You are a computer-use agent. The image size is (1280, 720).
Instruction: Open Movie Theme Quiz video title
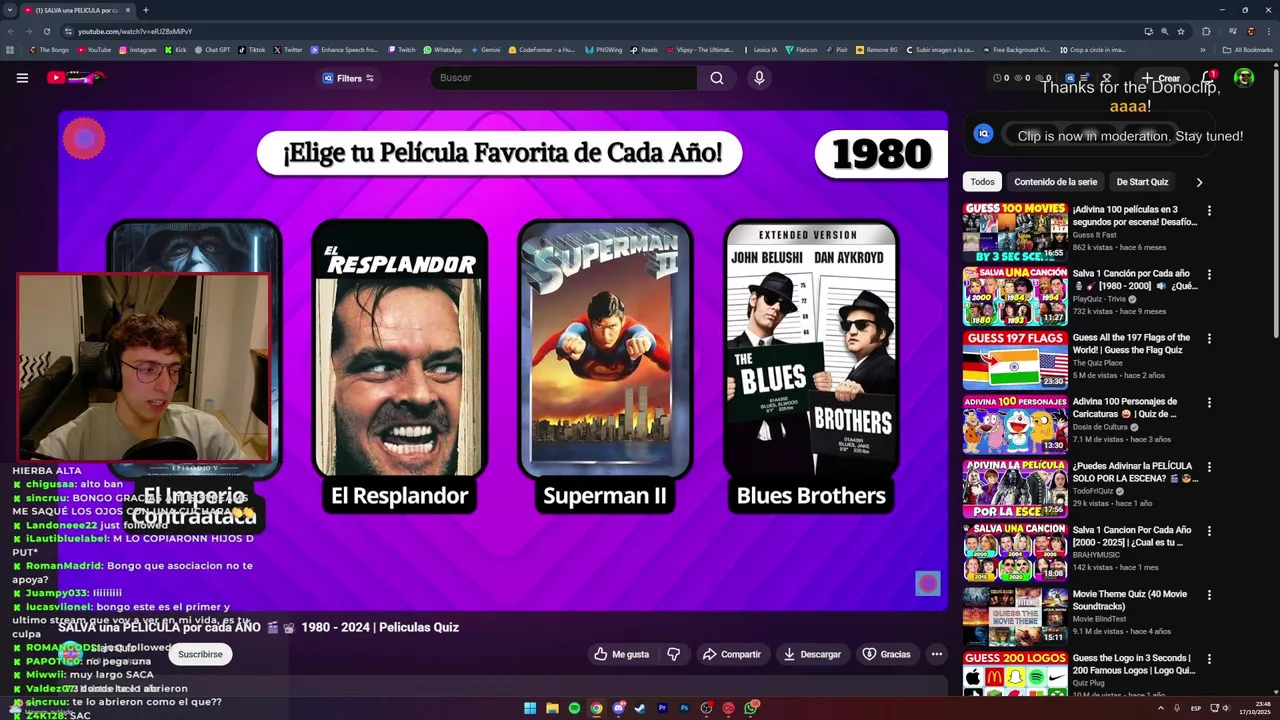[x=1130, y=600]
